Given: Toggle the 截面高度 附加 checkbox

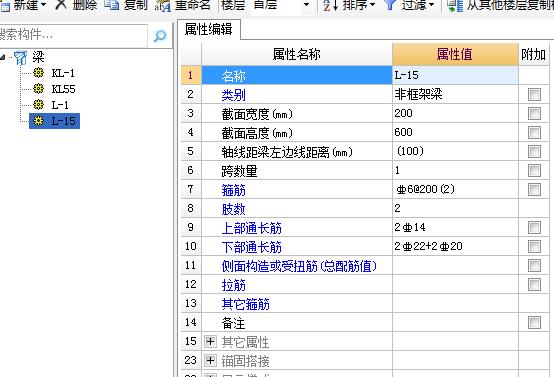Looking at the screenshot, I should 534,132.
